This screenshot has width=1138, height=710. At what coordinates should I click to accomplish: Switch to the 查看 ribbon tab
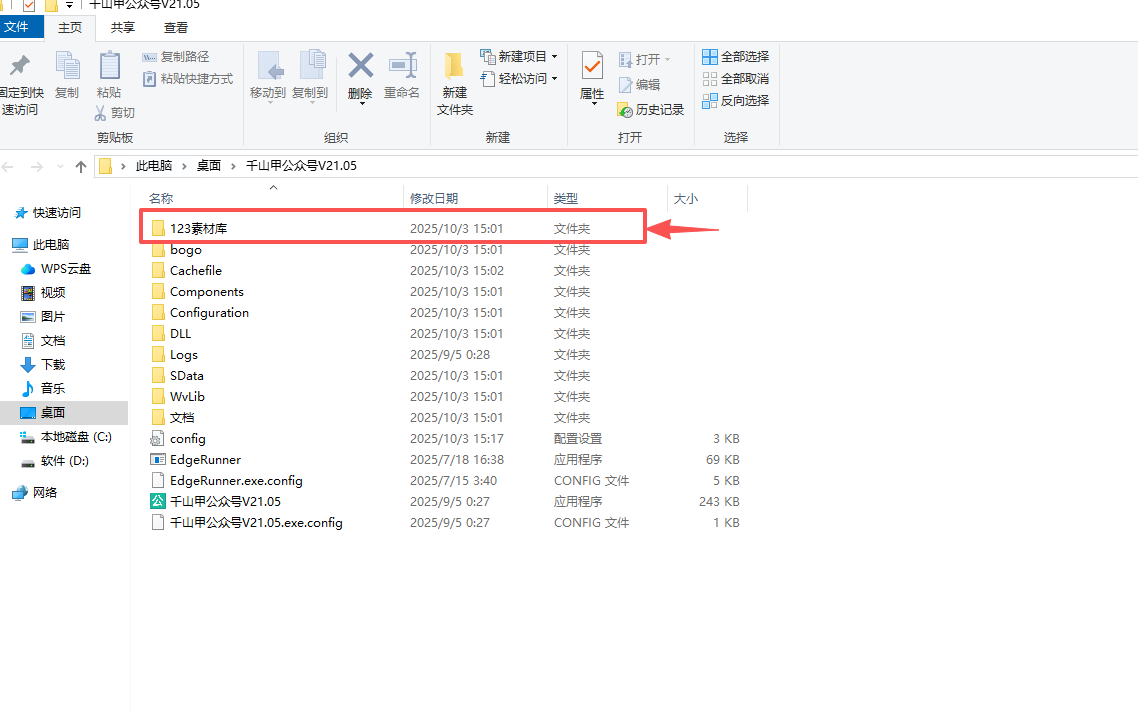click(x=175, y=28)
